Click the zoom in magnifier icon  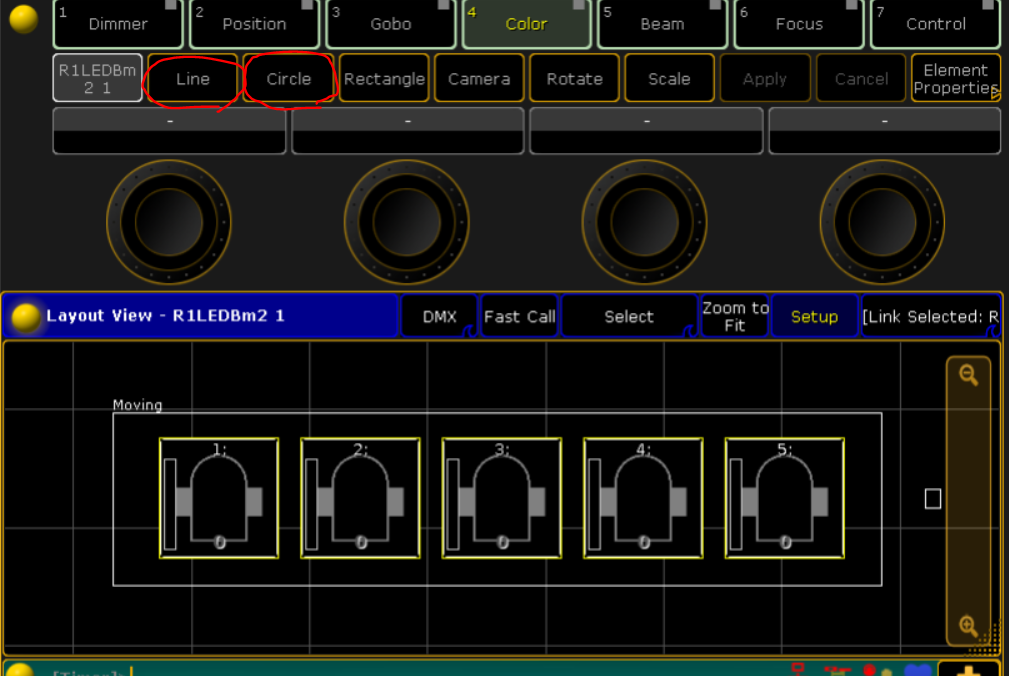click(968, 625)
